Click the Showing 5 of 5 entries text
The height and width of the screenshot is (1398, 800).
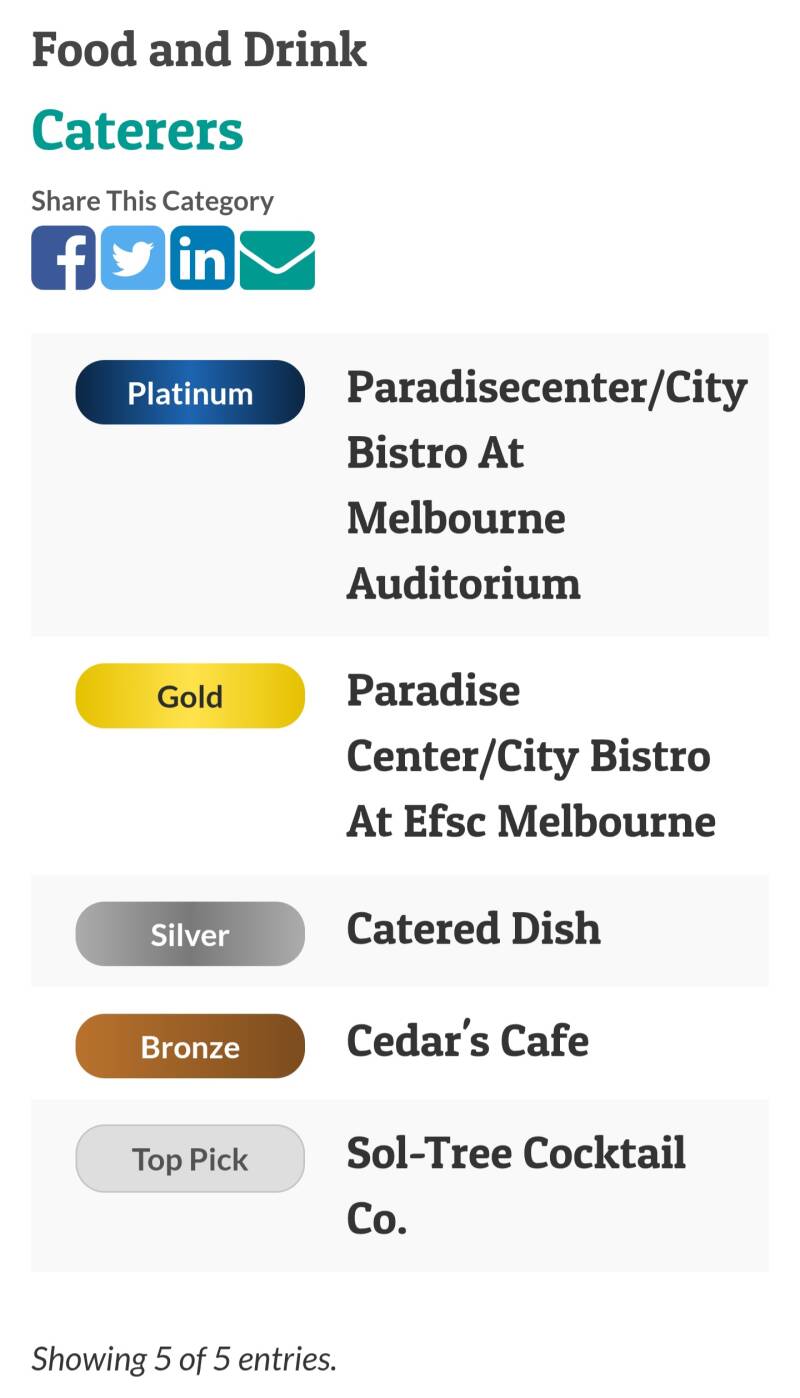(184, 1358)
